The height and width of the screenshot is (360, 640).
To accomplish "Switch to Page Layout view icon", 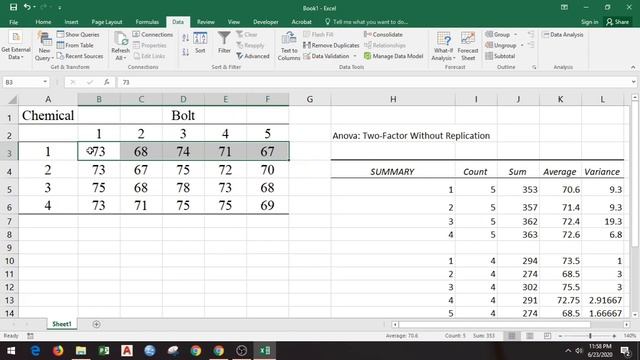I will point(530,336).
